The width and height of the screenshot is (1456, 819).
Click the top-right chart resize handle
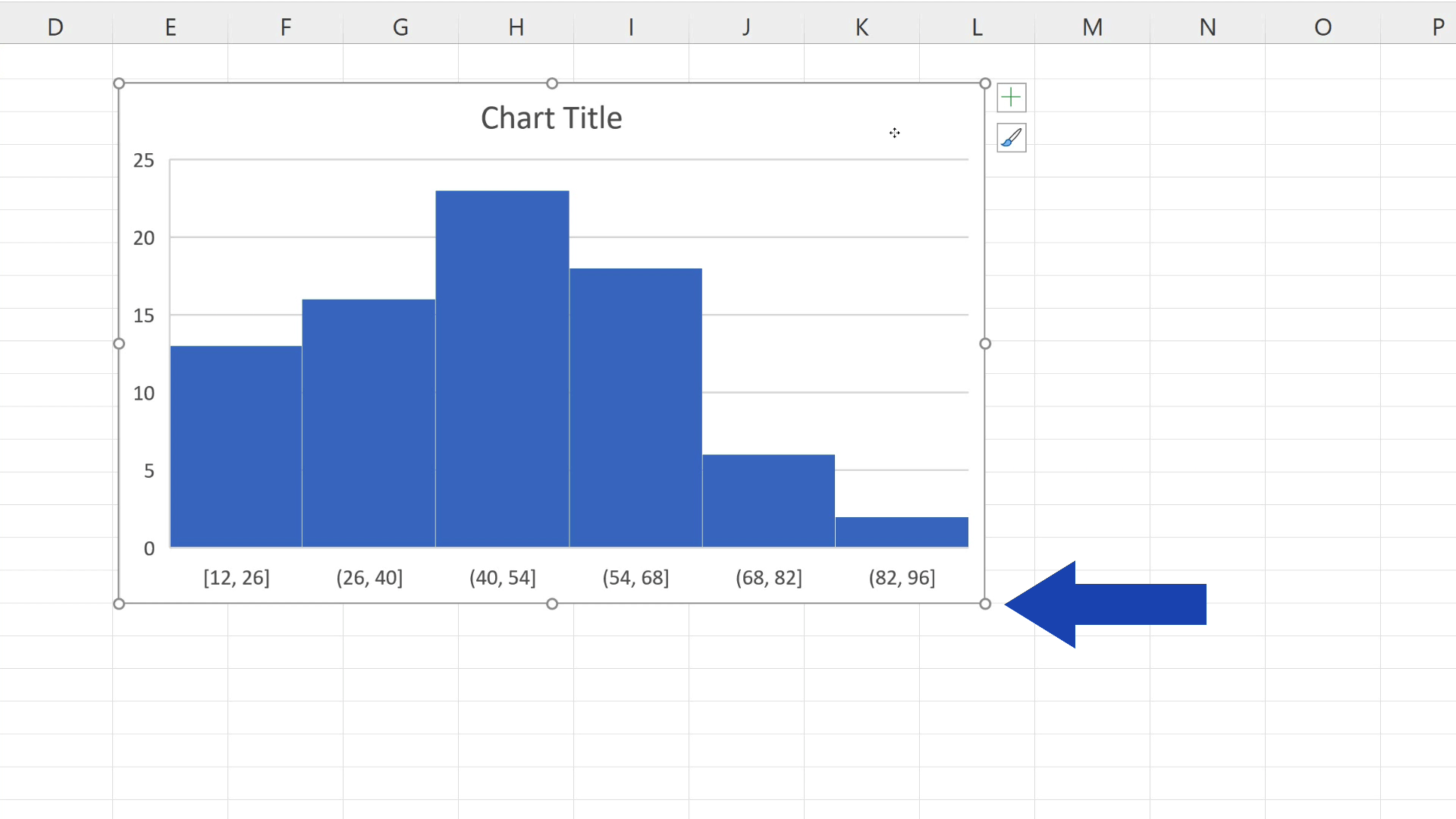tap(984, 83)
